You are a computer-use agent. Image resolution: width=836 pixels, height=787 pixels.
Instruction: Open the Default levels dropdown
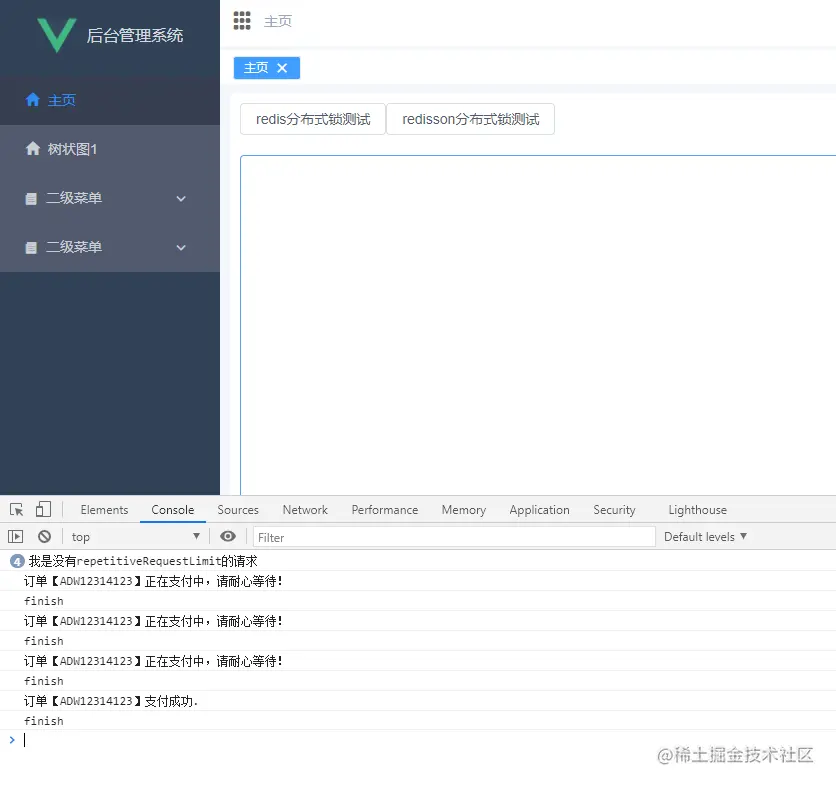coord(705,536)
